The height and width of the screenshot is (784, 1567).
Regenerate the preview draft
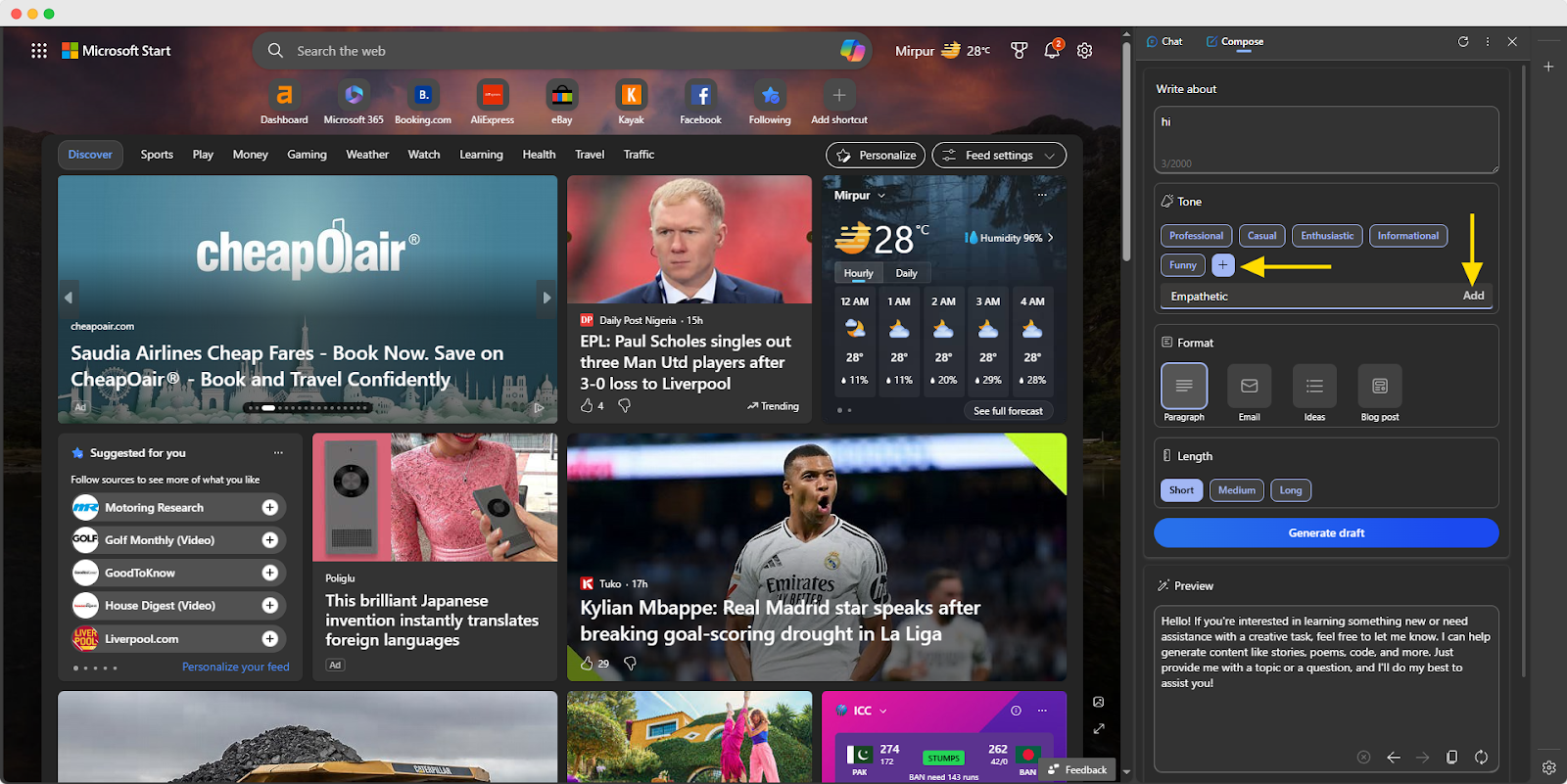click(1481, 757)
